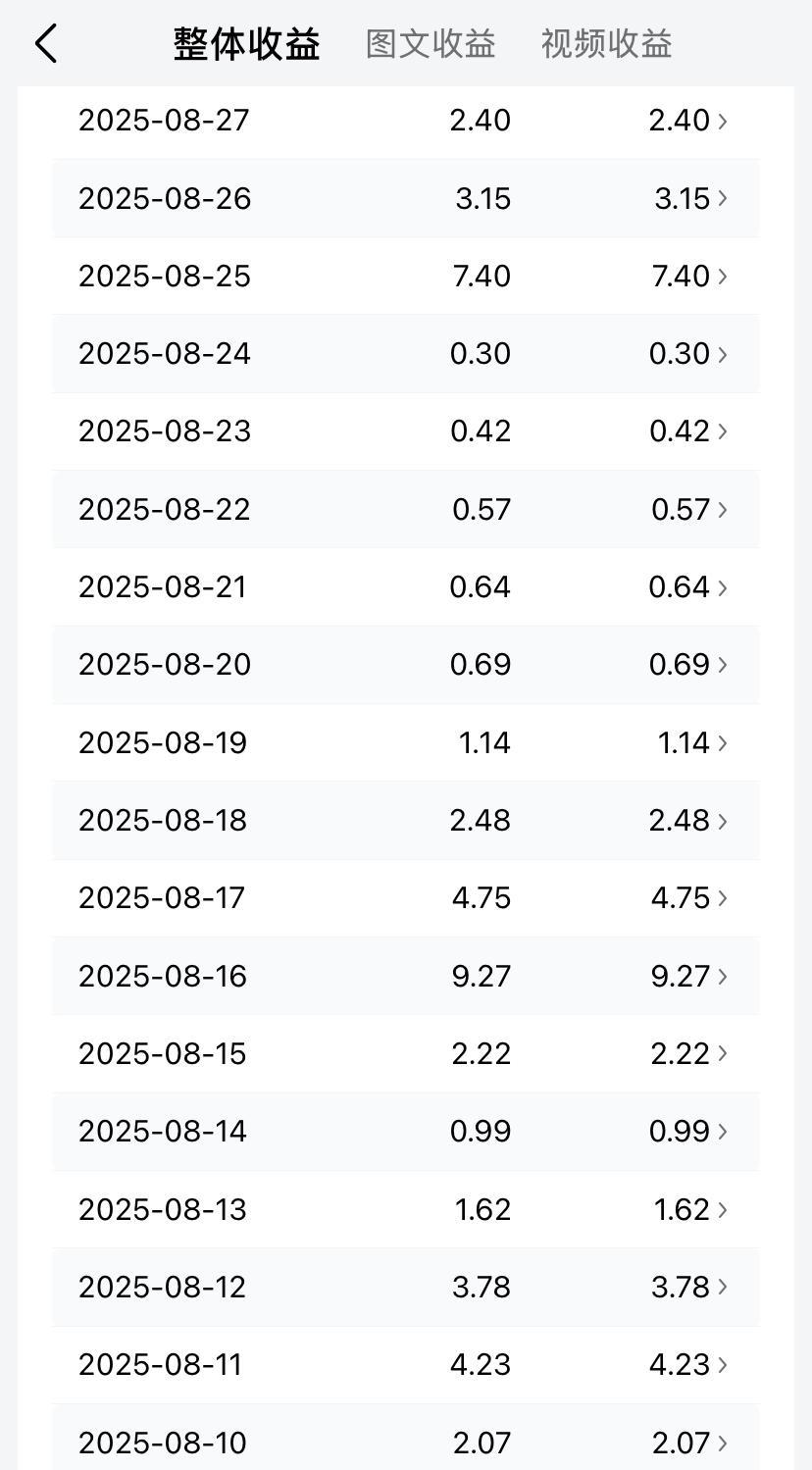Tap the back arrow icon
The image size is (812, 1470).
[46, 44]
